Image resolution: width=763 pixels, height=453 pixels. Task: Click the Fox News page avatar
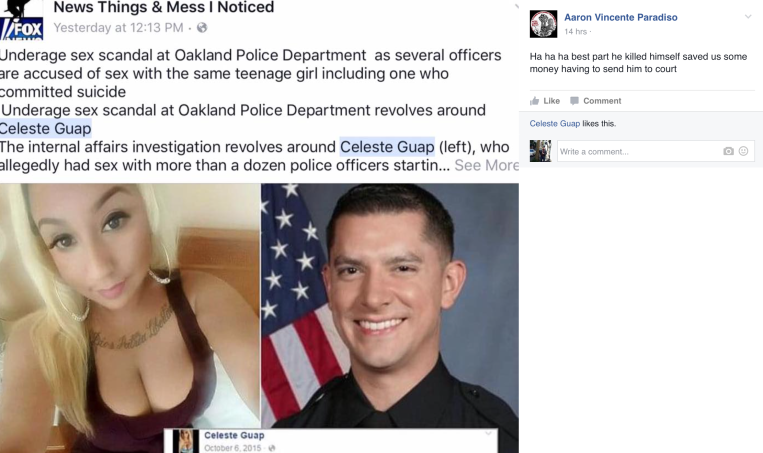pyautogui.click(x=21, y=20)
